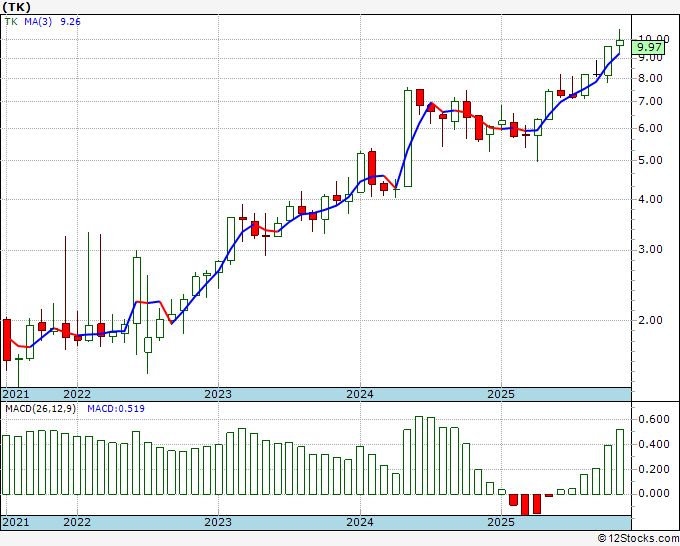Screen dimensions: 680x546
Task: Click the tallest MACD histogram bar of 2024
Action: 419,455
